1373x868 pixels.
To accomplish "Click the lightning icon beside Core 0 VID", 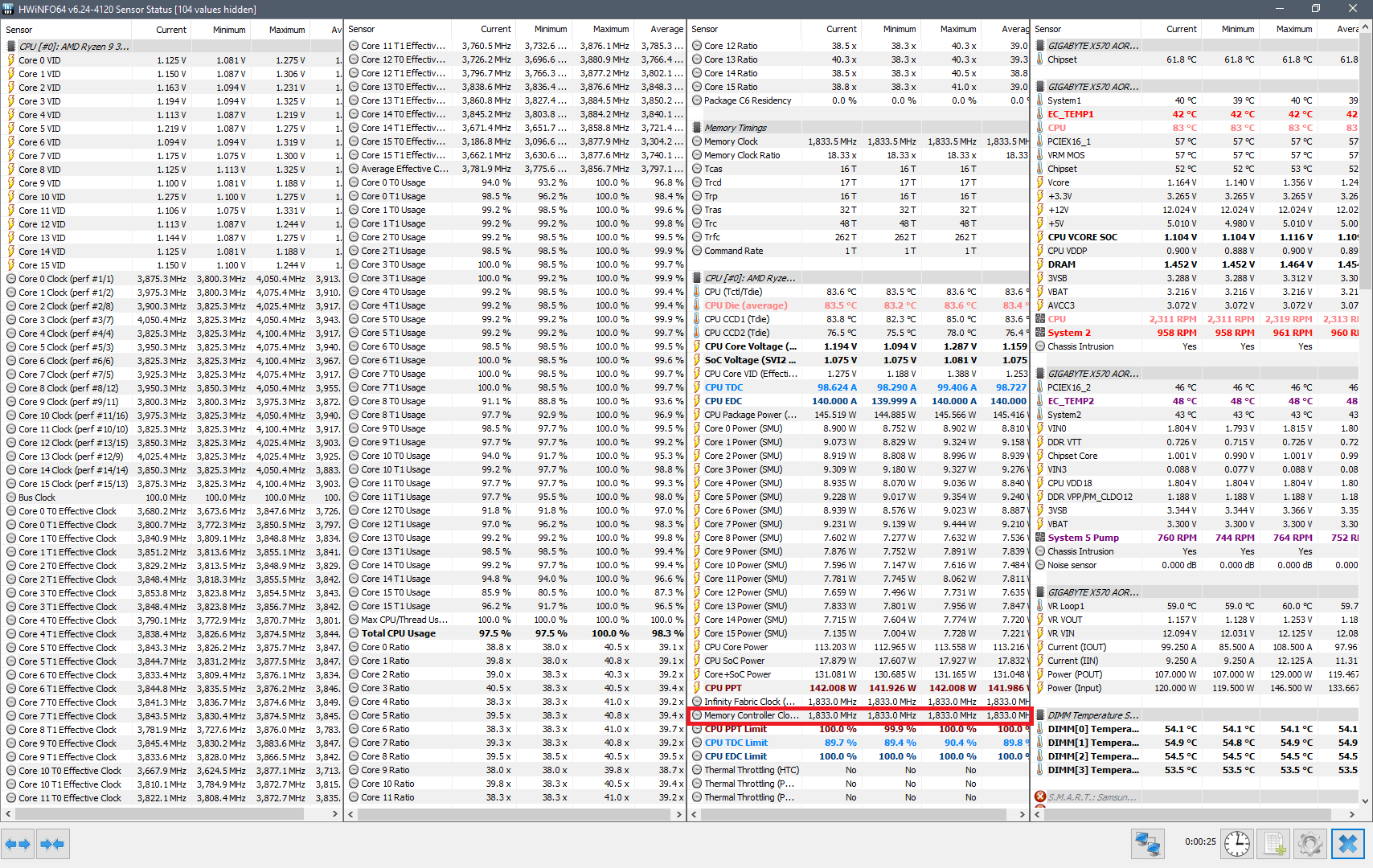I will (11, 60).
